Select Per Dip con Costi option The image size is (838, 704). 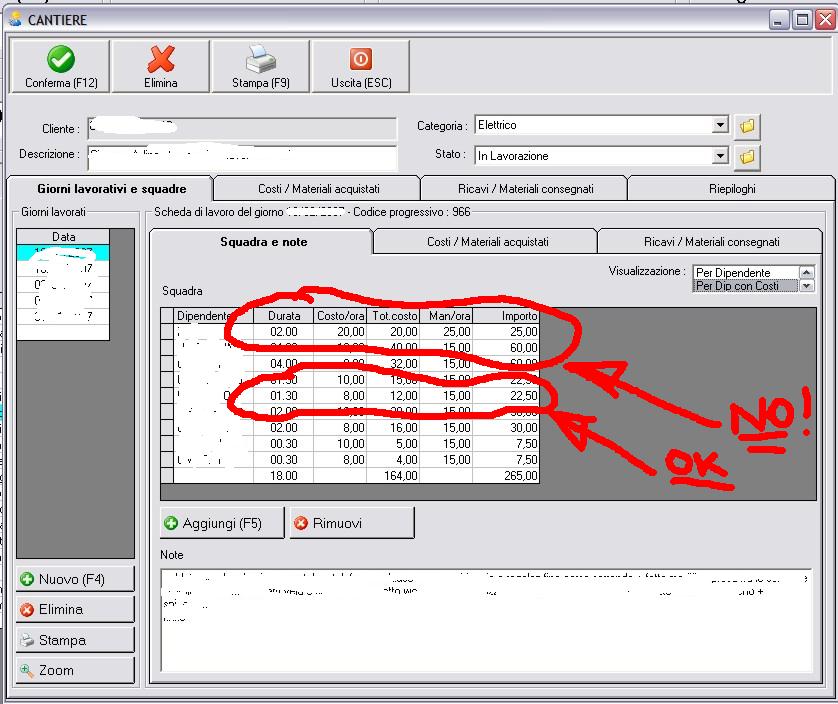click(746, 286)
